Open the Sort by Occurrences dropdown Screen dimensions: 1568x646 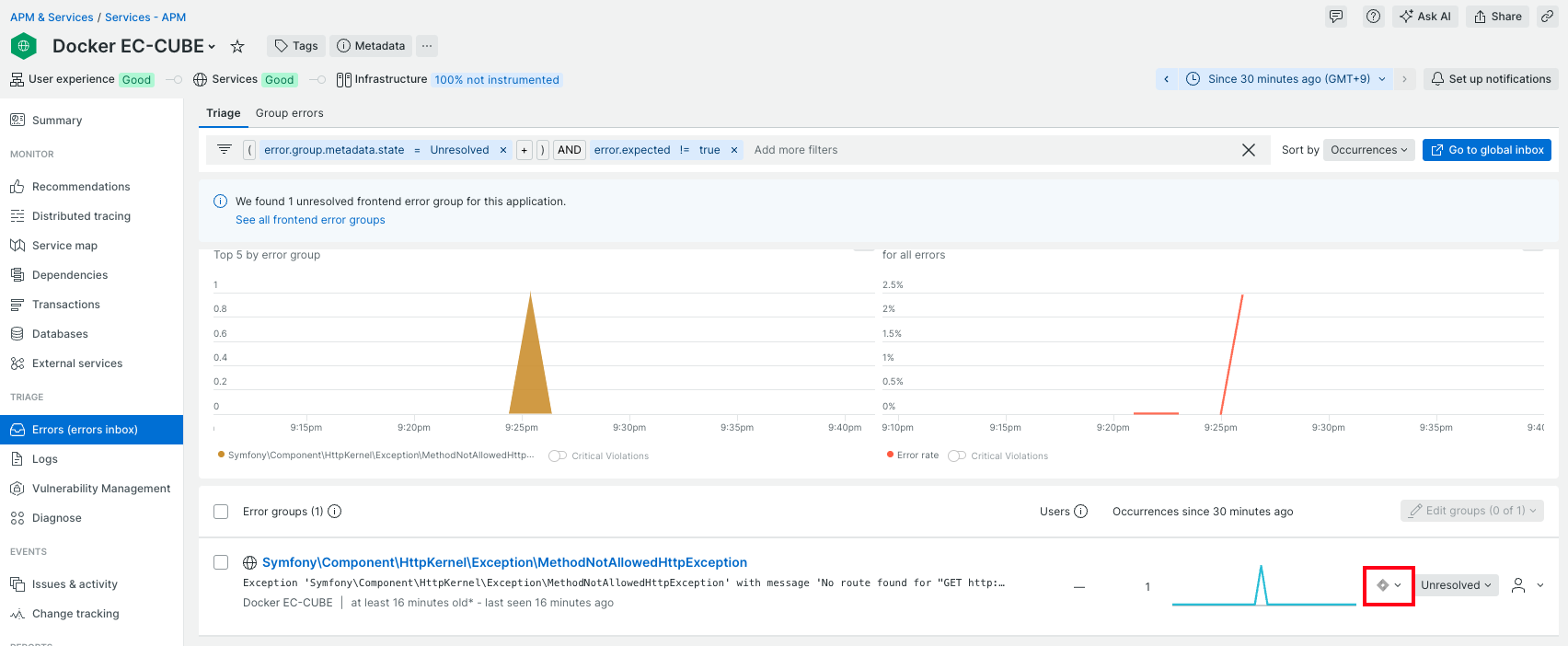click(x=1369, y=150)
